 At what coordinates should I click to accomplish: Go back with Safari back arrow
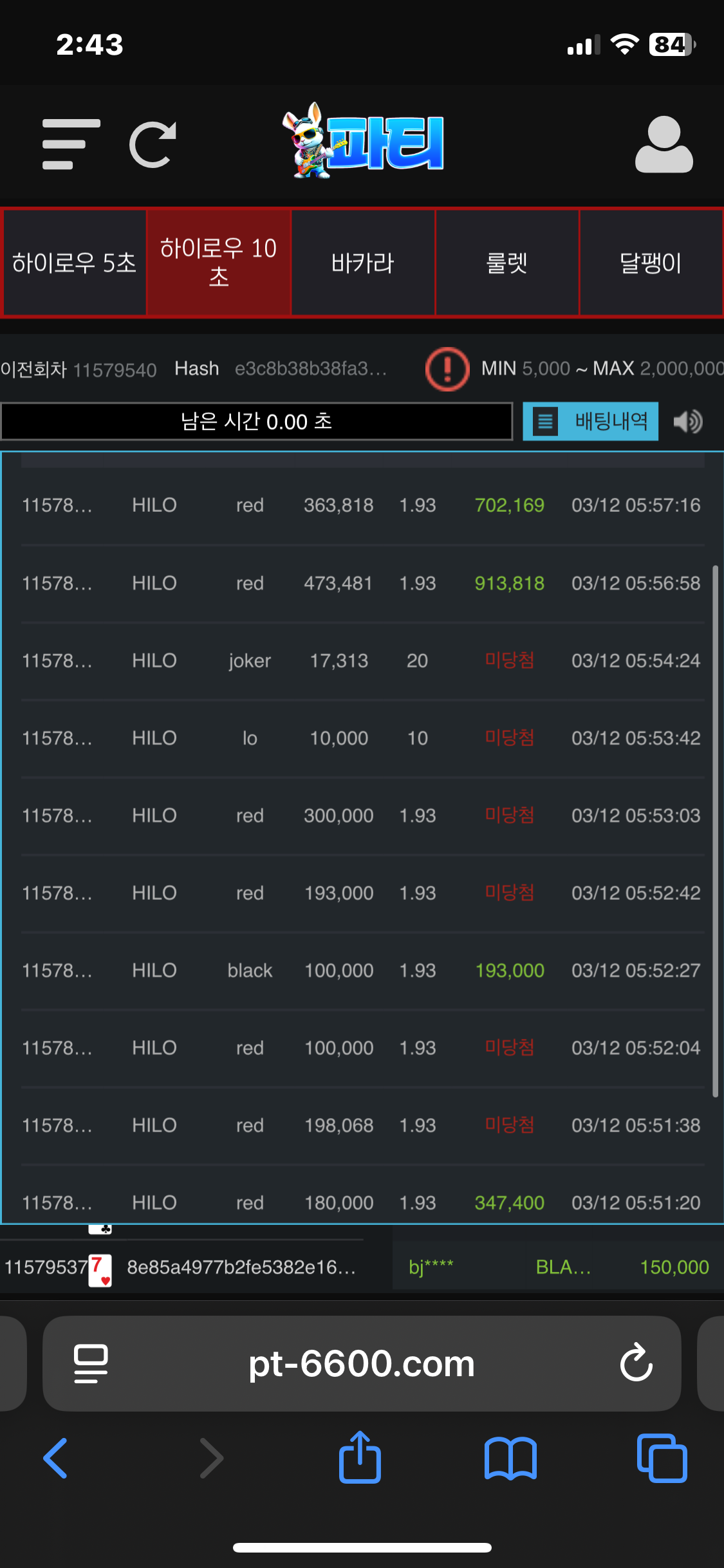[56, 1458]
